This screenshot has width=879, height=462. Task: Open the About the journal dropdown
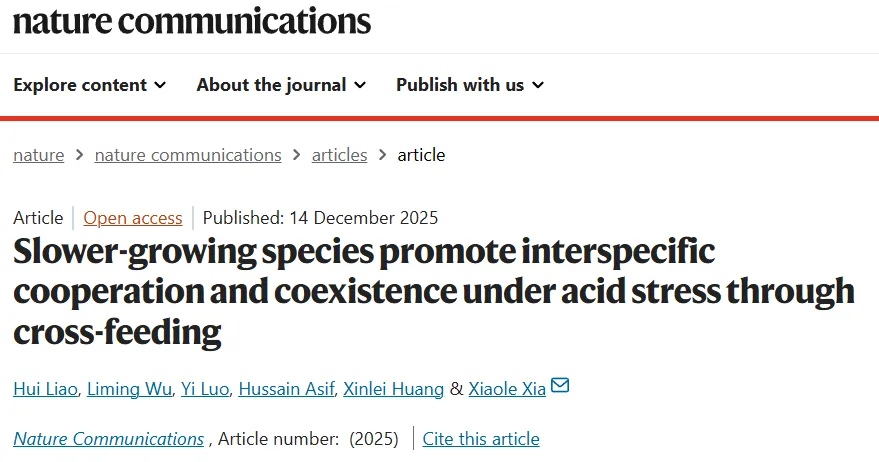[281, 85]
